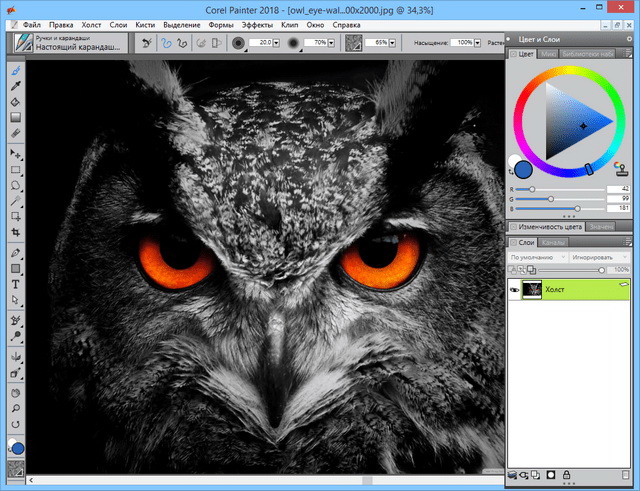Image resolution: width=640 pixels, height=491 pixels.
Task: Click the reset brush tool icon
Action: click(147, 44)
